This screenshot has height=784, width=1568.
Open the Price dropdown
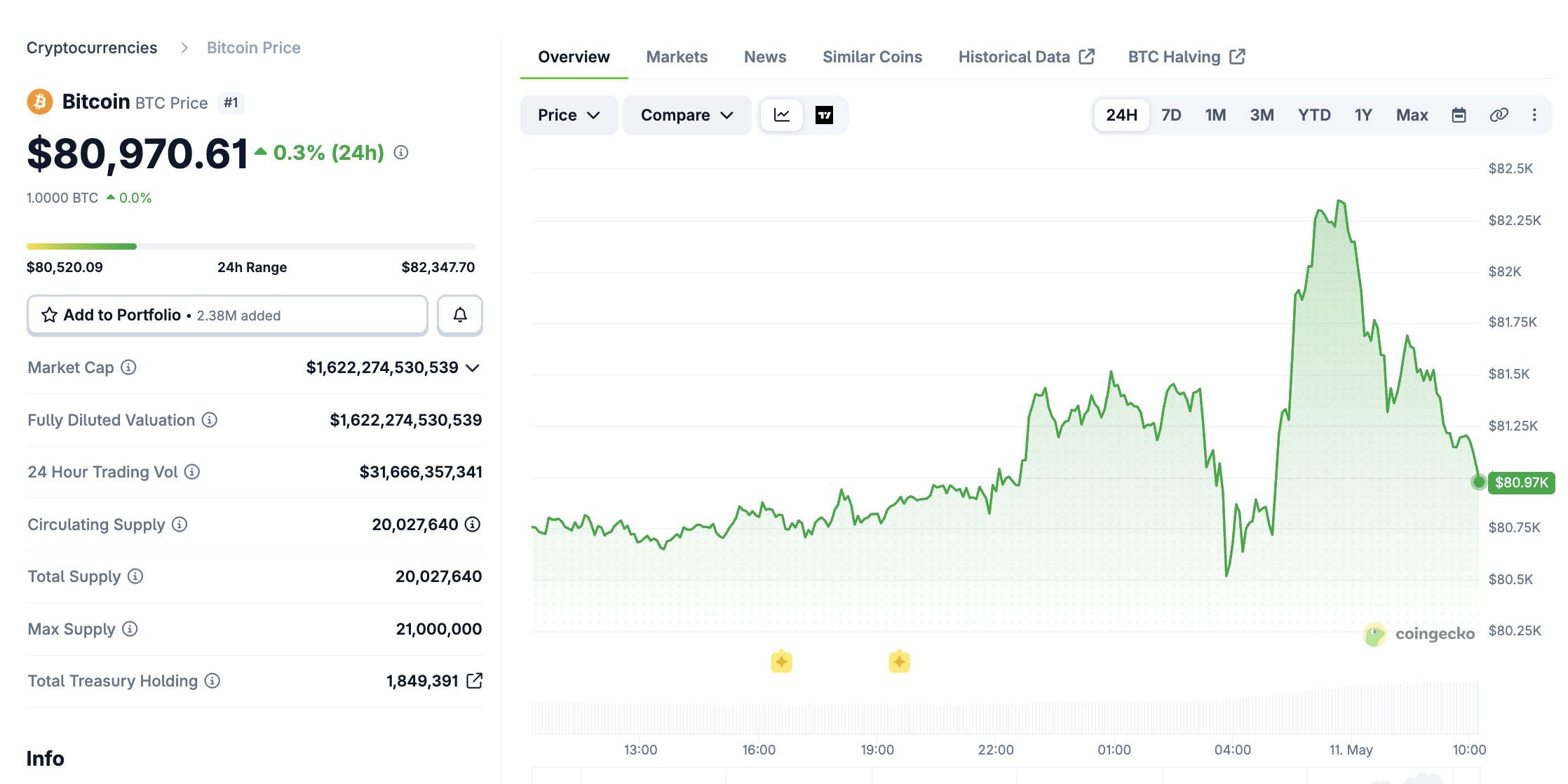click(569, 115)
